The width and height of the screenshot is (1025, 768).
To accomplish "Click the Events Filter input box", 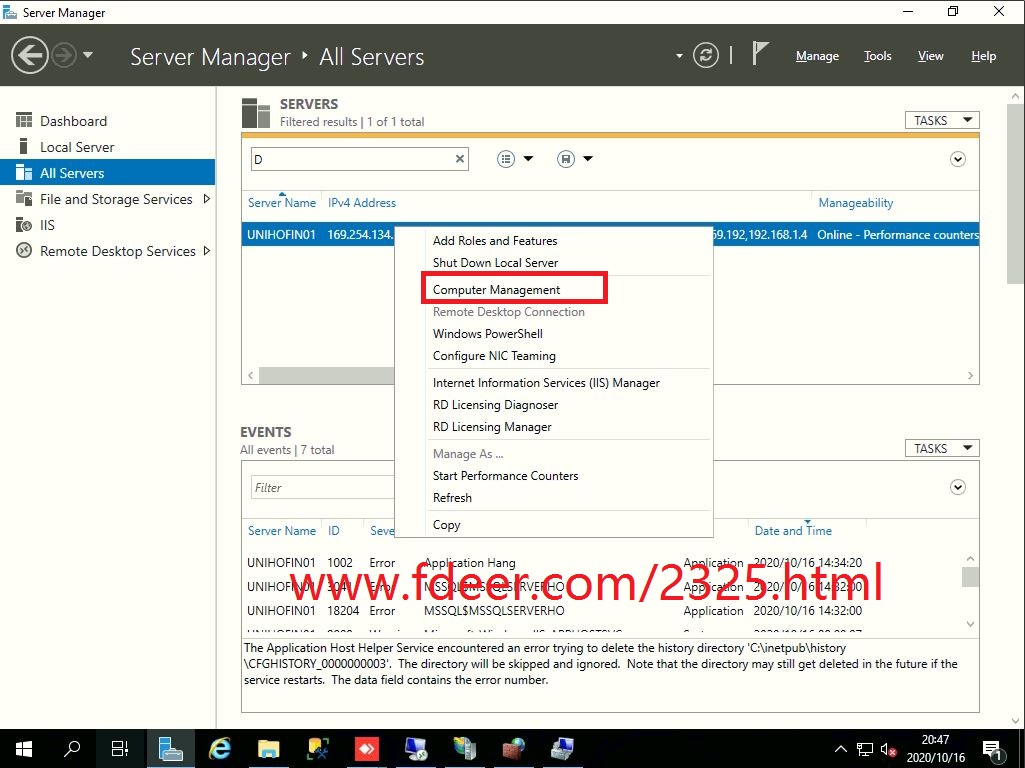I will click(324, 488).
